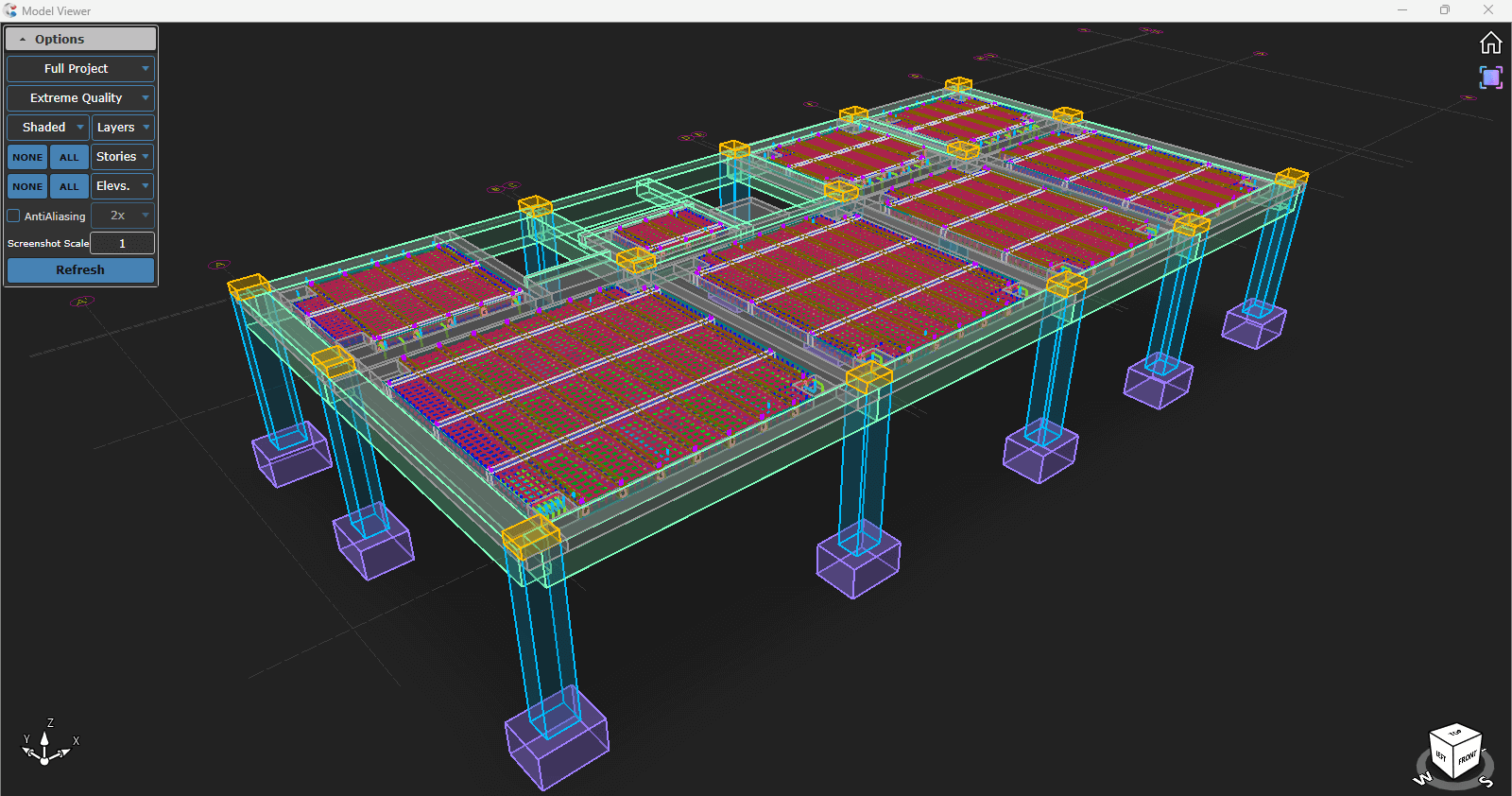
Task: Click the Refresh button
Action: pyautogui.click(x=80, y=270)
